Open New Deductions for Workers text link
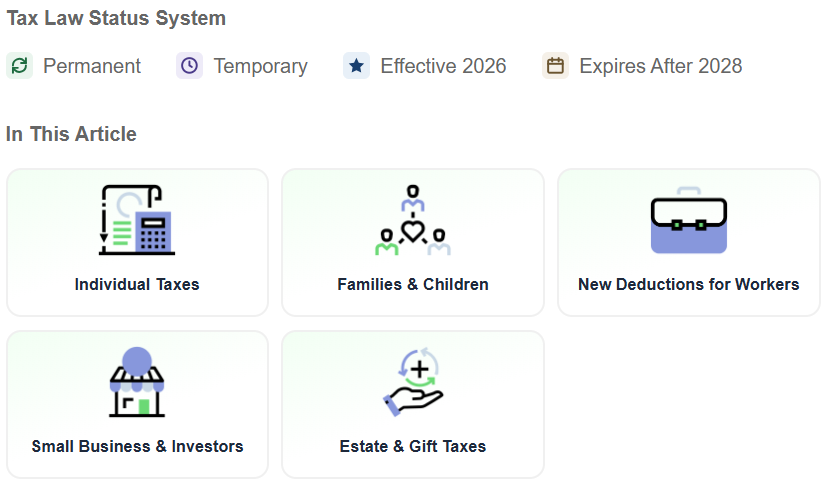The image size is (828, 484). coord(689,284)
